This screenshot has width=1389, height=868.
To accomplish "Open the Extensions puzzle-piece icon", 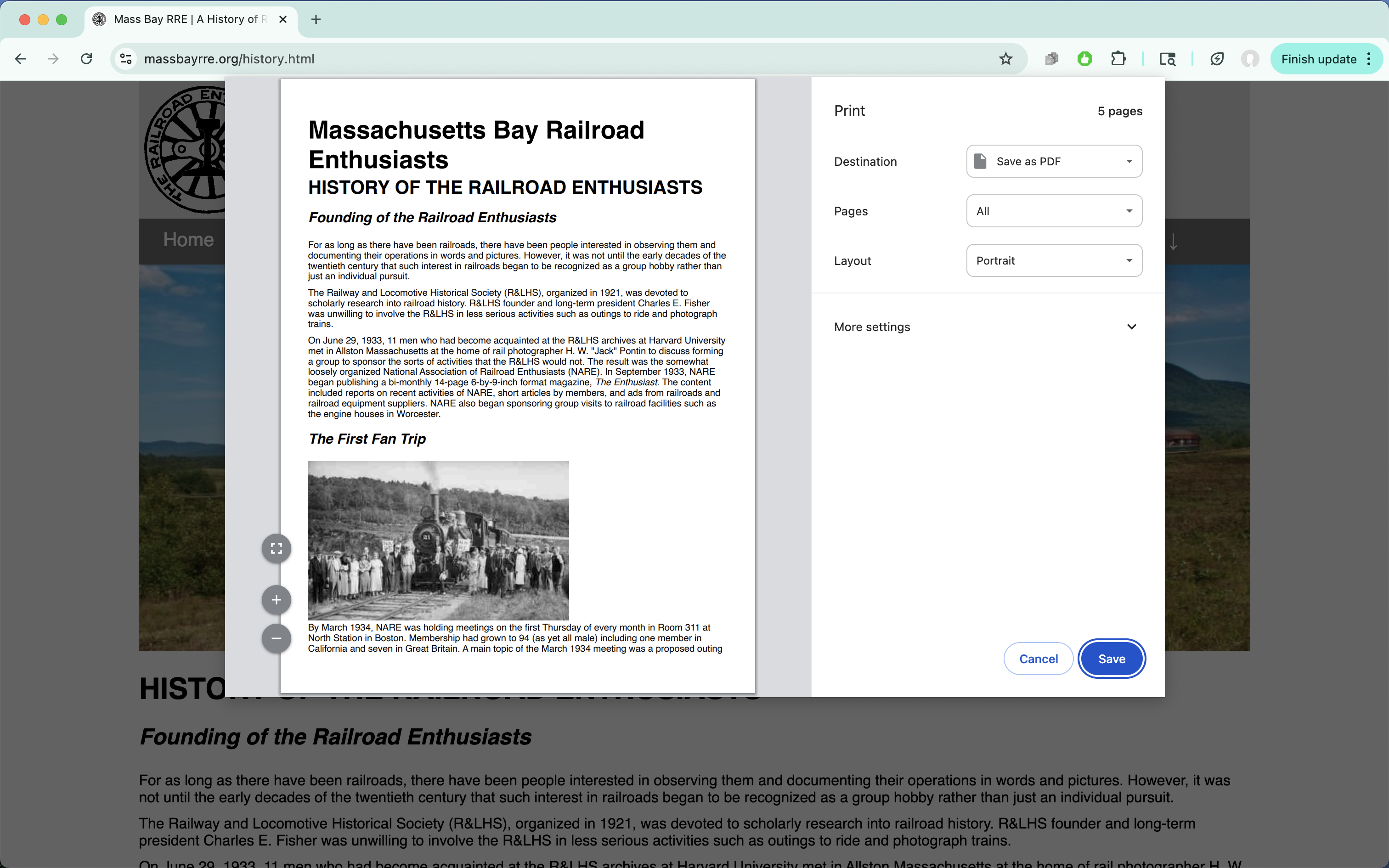I will (x=1118, y=59).
